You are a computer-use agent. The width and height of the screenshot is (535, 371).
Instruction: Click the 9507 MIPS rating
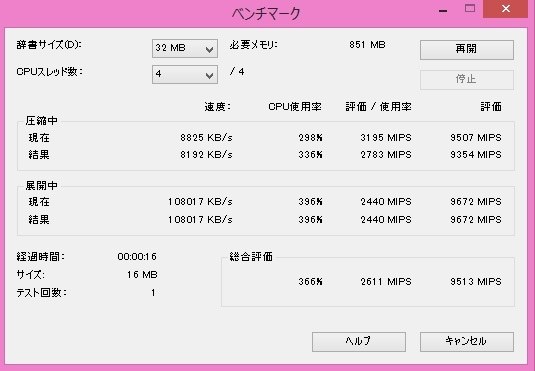tap(476, 138)
